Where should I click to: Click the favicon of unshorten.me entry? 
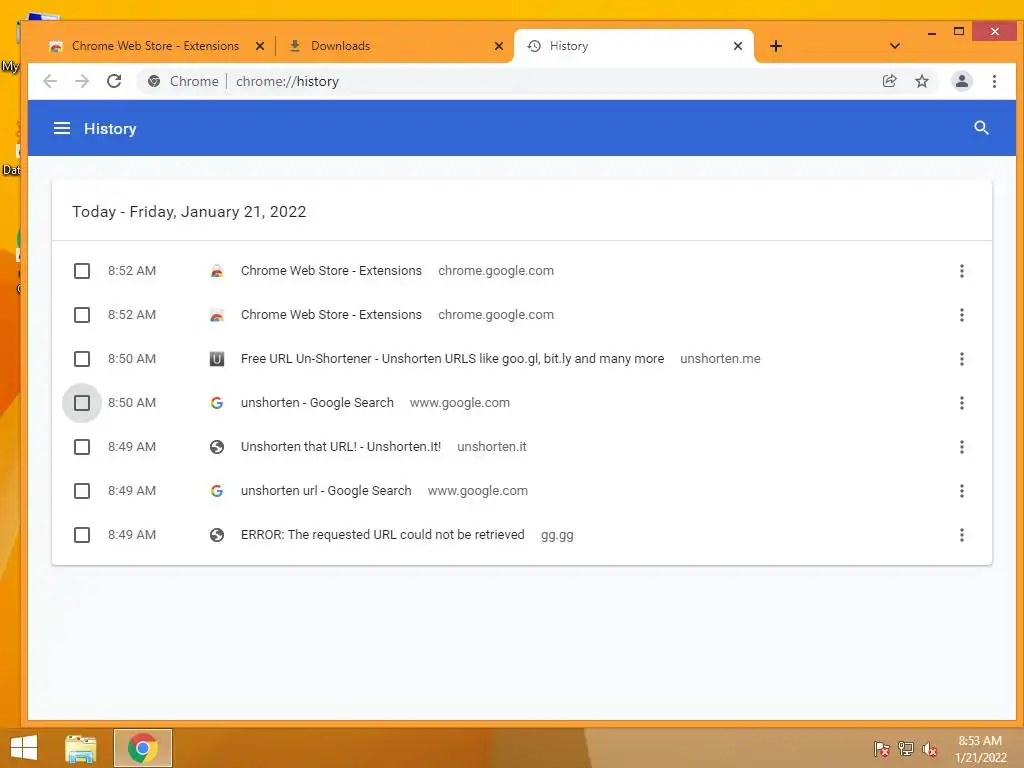[217, 359]
